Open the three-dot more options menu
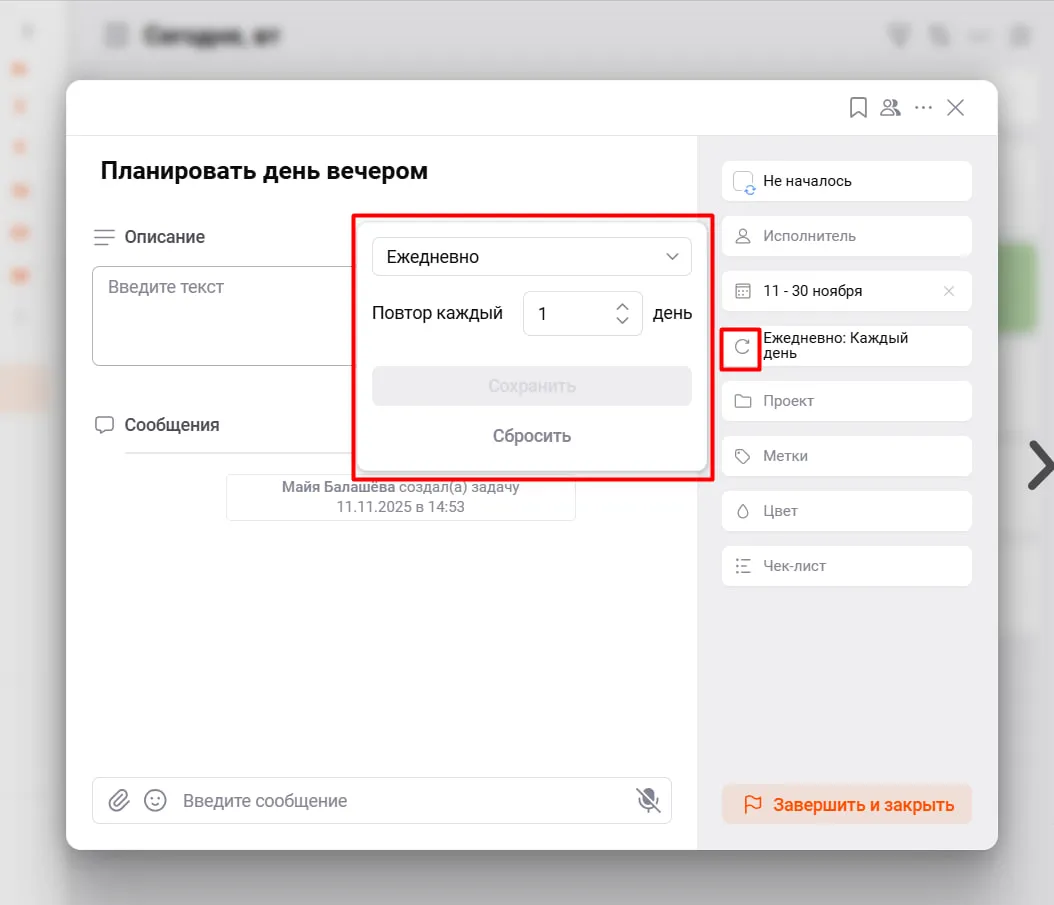The height and width of the screenshot is (905, 1054). (923, 108)
